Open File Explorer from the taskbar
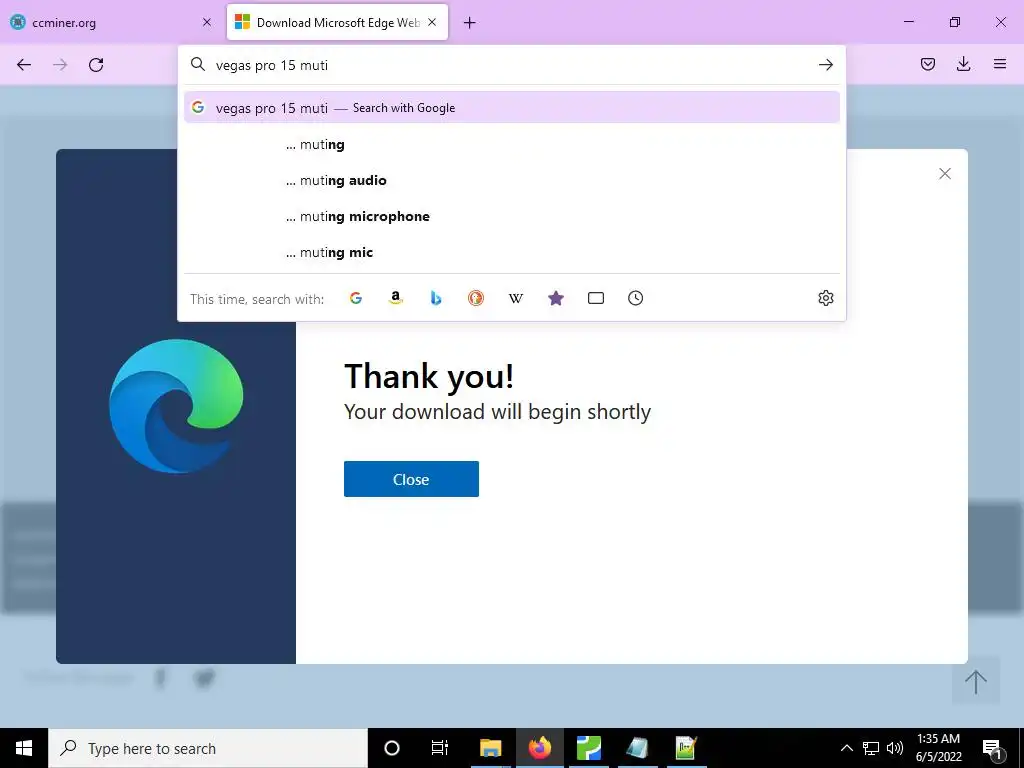1024x768 pixels. [x=490, y=748]
